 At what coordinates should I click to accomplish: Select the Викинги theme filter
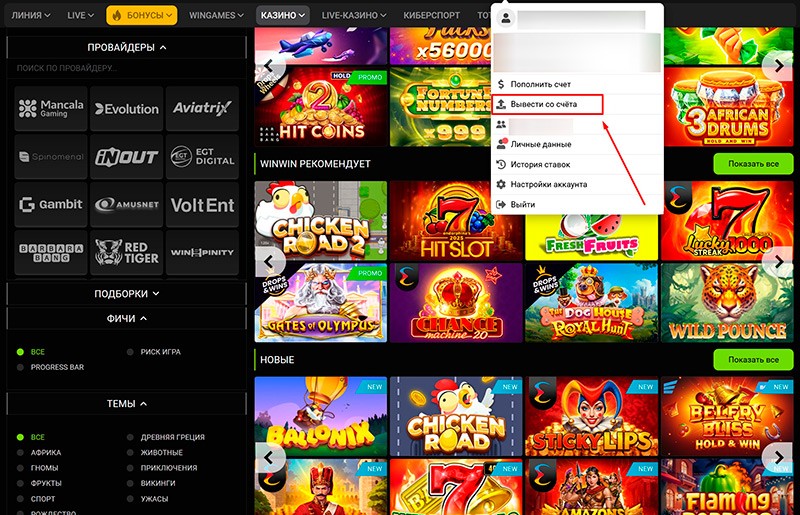(x=151, y=483)
